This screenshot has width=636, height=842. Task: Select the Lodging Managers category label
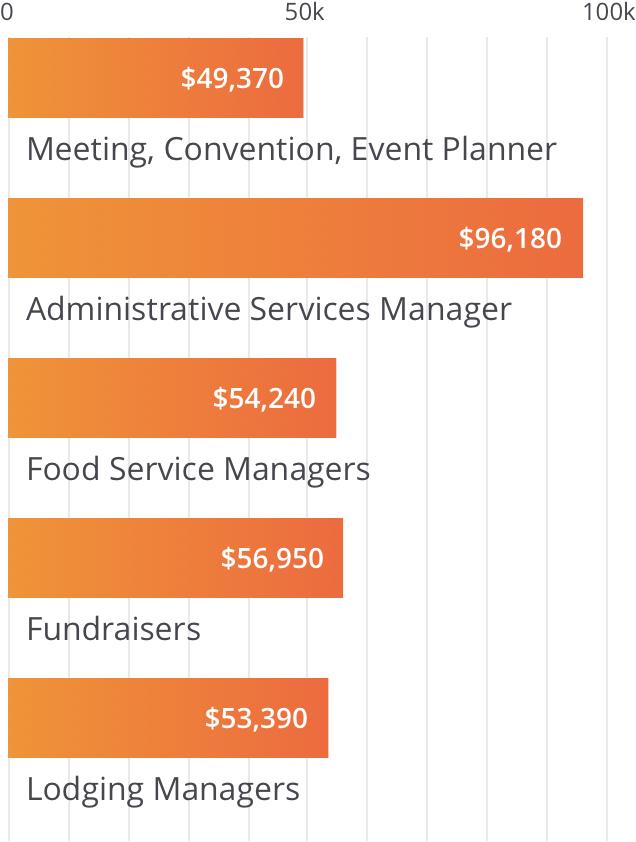click(x=163, y=789)
